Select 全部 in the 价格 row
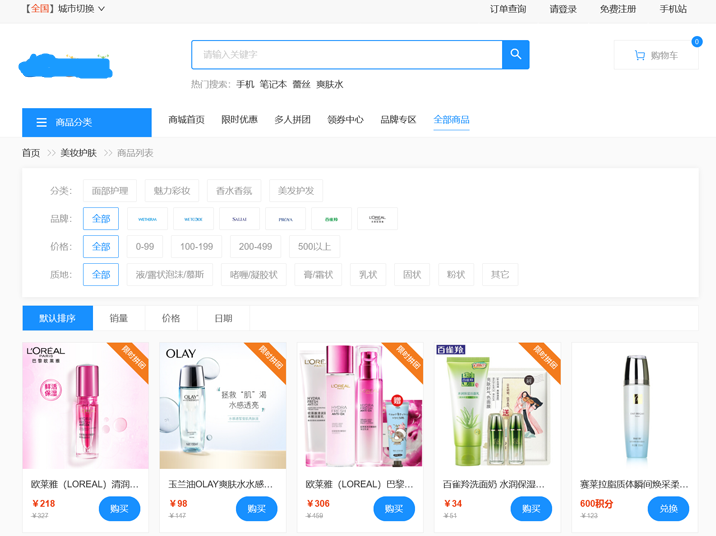 coord(101,247)
